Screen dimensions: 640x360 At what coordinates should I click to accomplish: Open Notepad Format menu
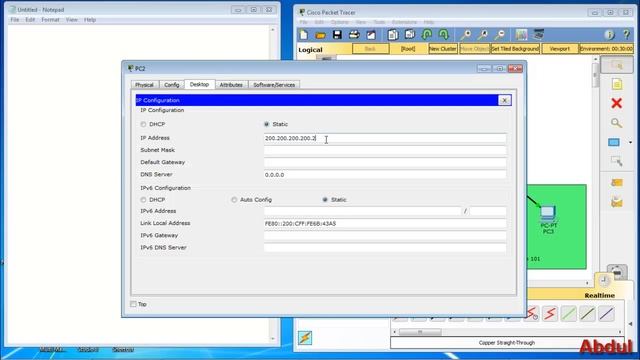pyautogui.click(x=50, y=20)
